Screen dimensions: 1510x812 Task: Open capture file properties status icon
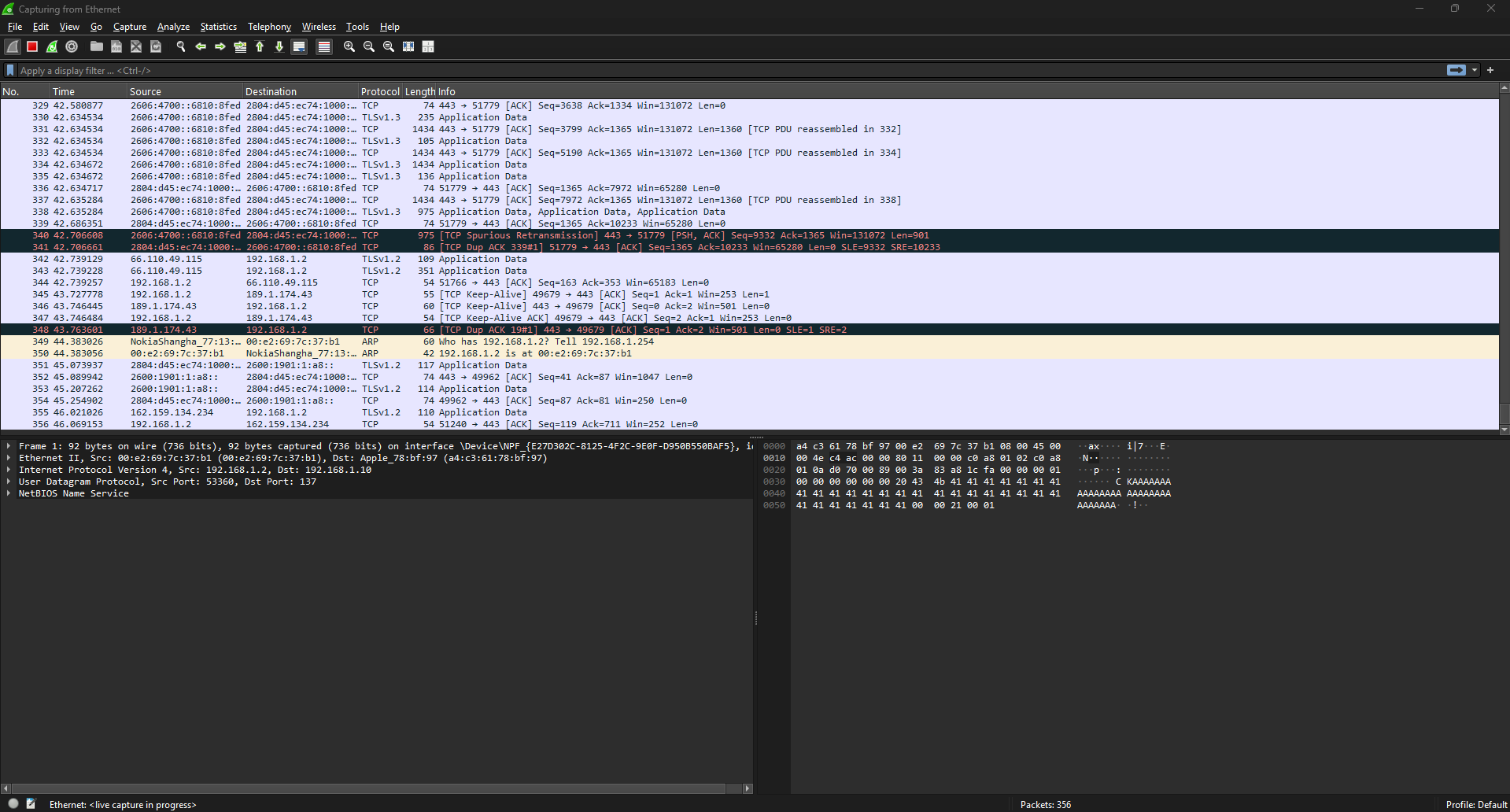point(31,804)
